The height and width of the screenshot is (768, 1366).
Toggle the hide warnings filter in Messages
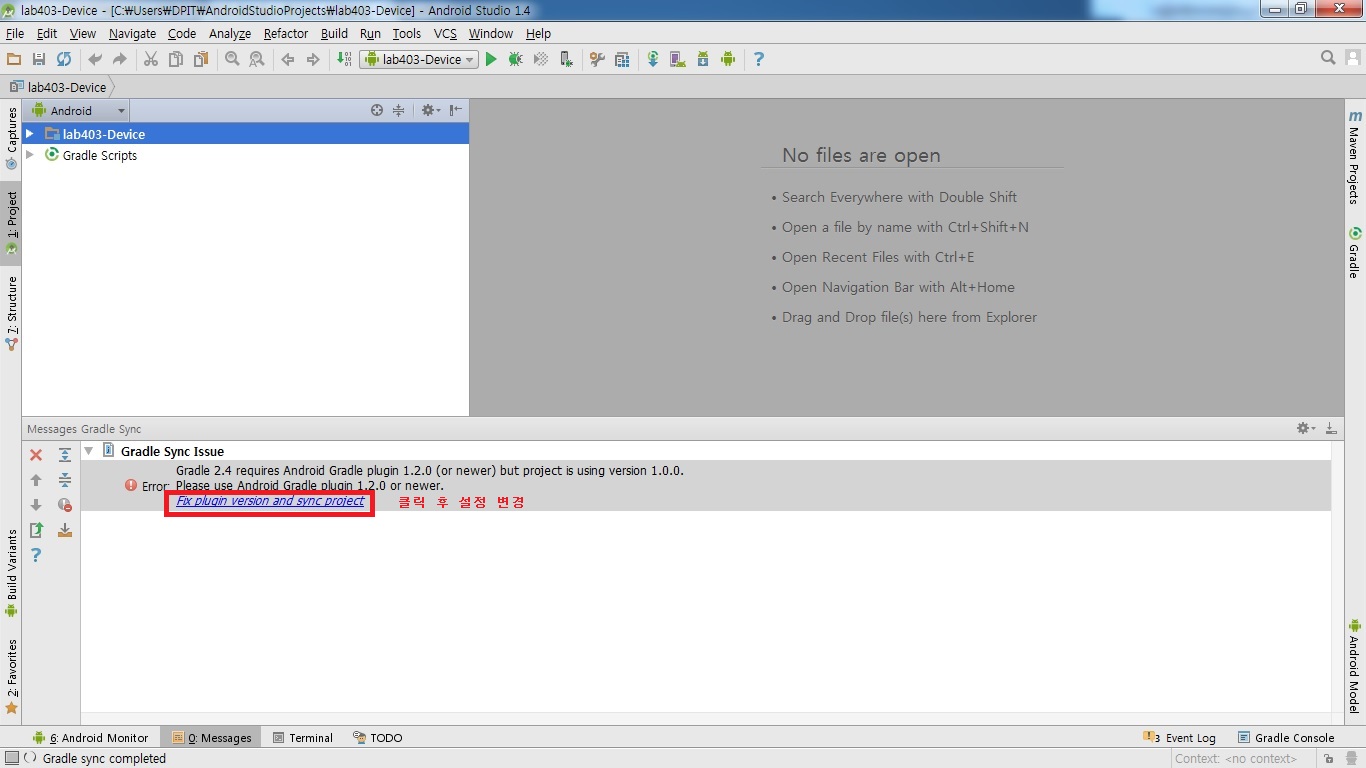point(65,505)
